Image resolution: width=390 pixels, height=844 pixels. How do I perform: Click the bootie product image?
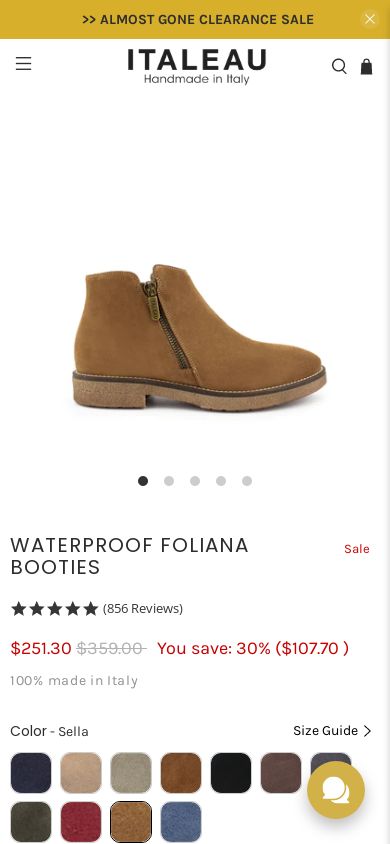click(199, 337)
